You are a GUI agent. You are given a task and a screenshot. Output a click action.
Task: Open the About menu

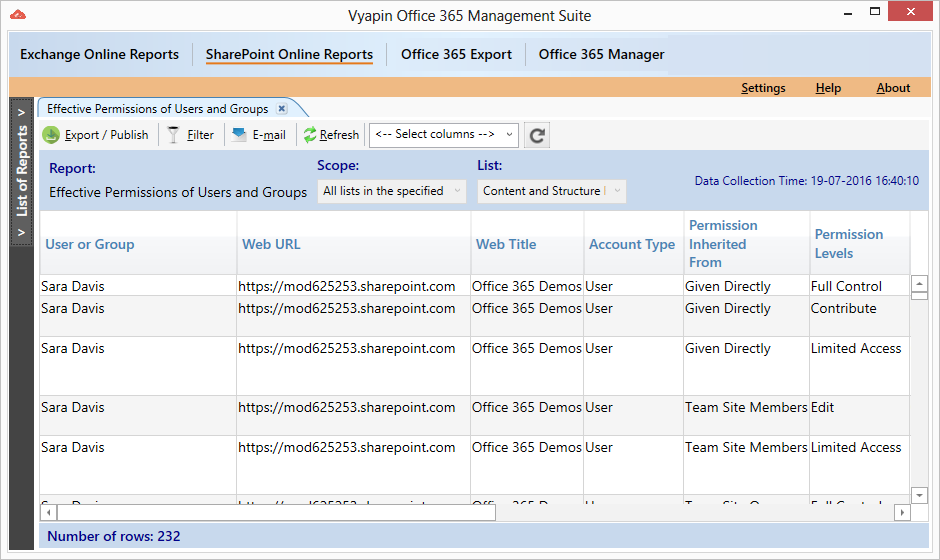click(893, 88)
